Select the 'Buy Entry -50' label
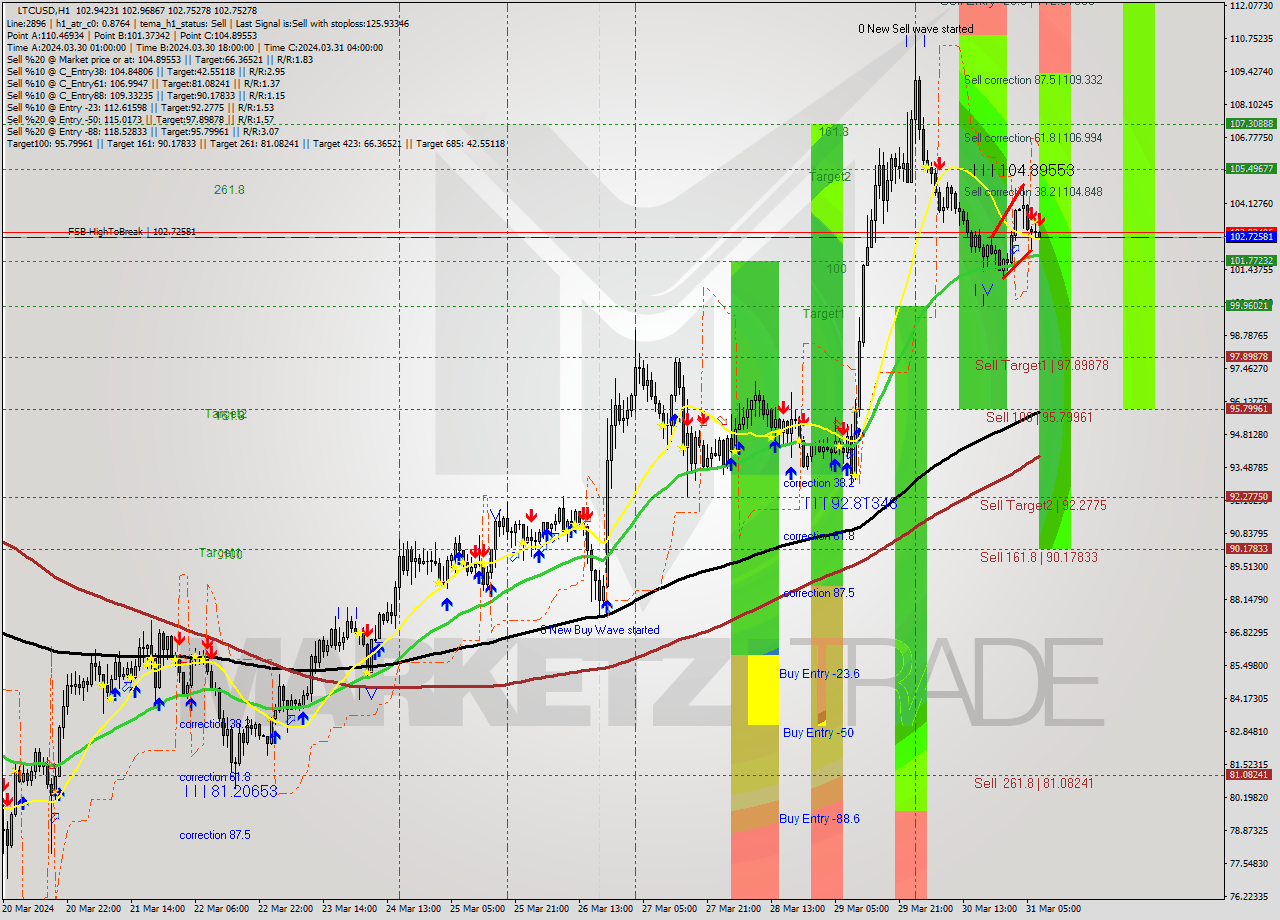The height and width of the screenshot is (920, 1280). click(x=818, y=733)
